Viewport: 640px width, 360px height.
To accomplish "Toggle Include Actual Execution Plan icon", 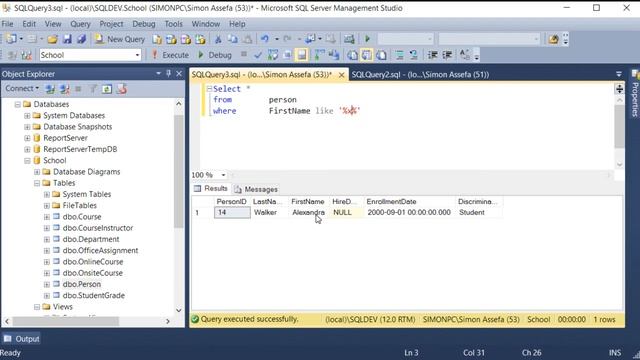I will [319, 55].
